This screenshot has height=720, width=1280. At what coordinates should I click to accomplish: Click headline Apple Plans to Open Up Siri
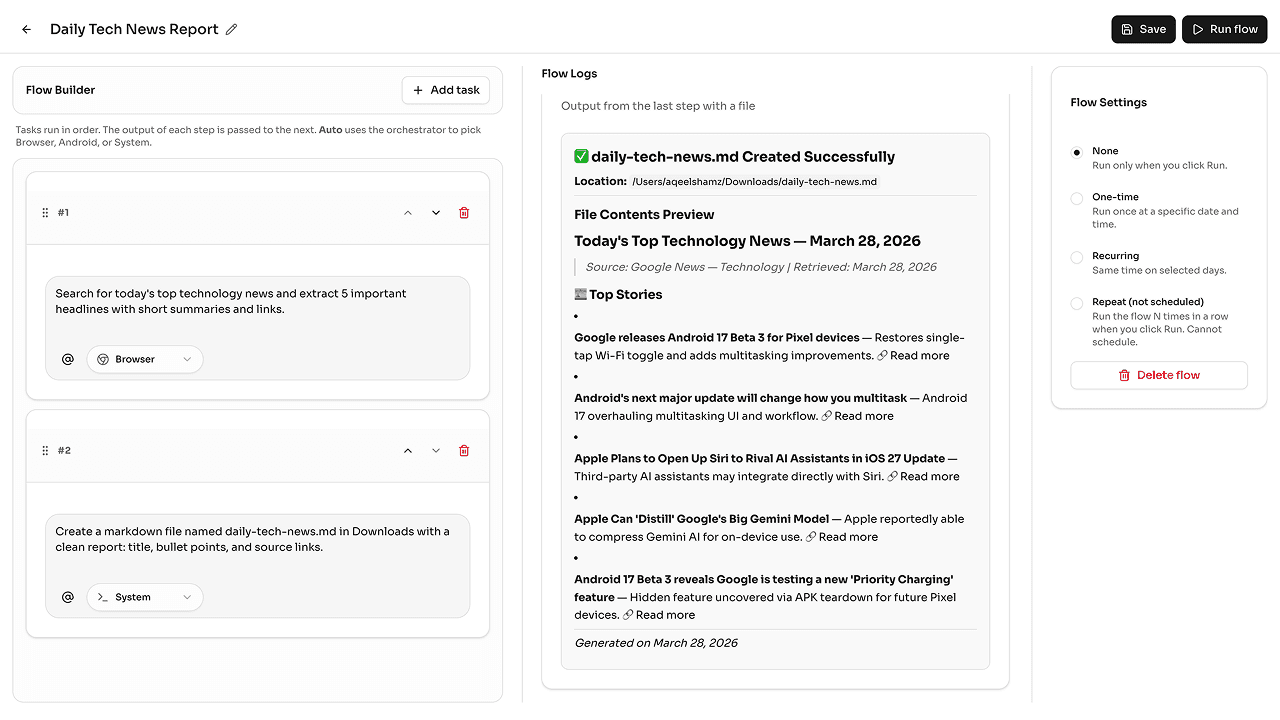click(x=760, y=459)
